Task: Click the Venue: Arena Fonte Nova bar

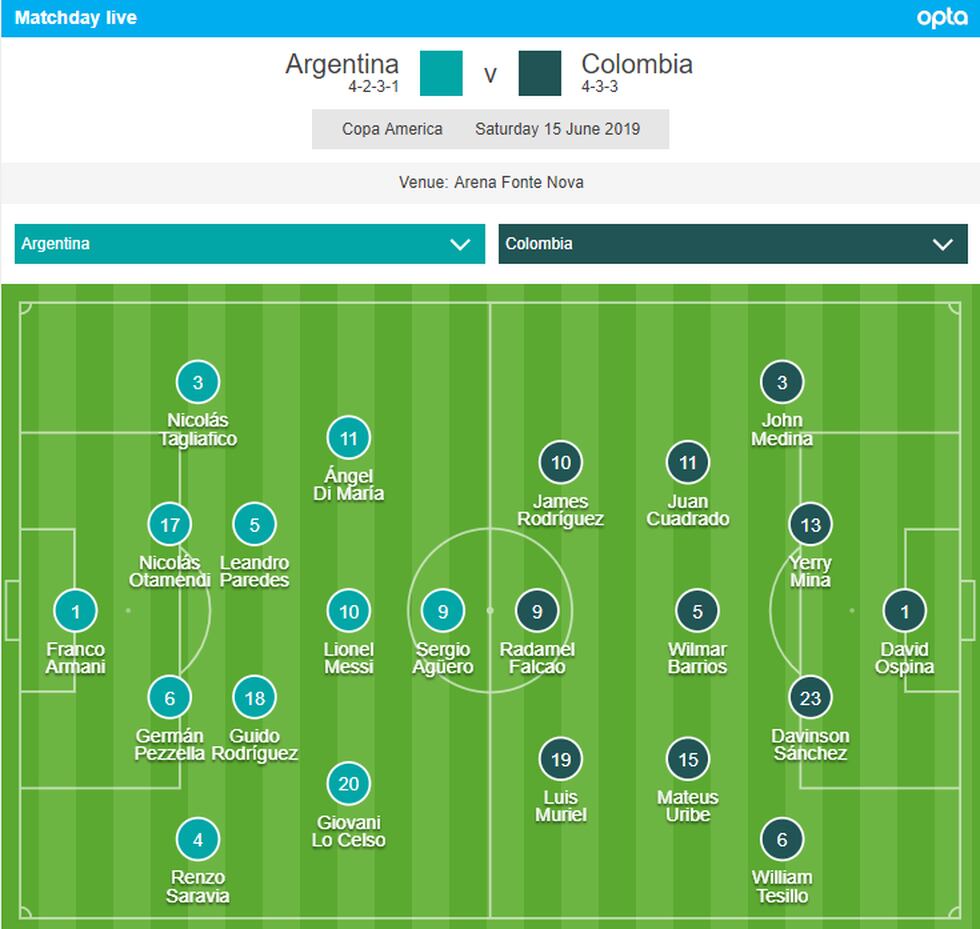Action: pyautogui.click(x=490, y=183)
